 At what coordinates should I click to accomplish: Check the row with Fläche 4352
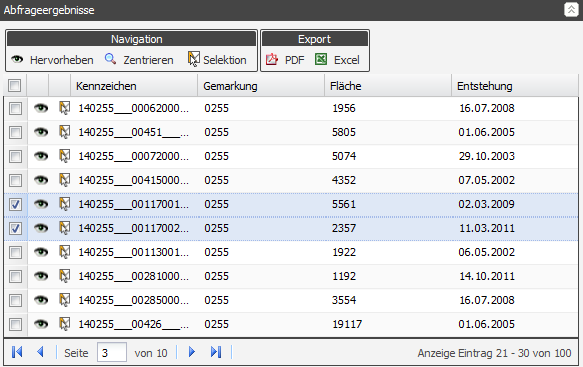click(15, 181)
